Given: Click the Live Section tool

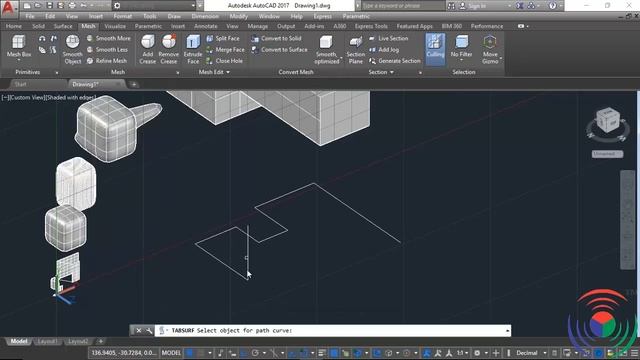Looking at the screenshot, I should click(389, 38).
